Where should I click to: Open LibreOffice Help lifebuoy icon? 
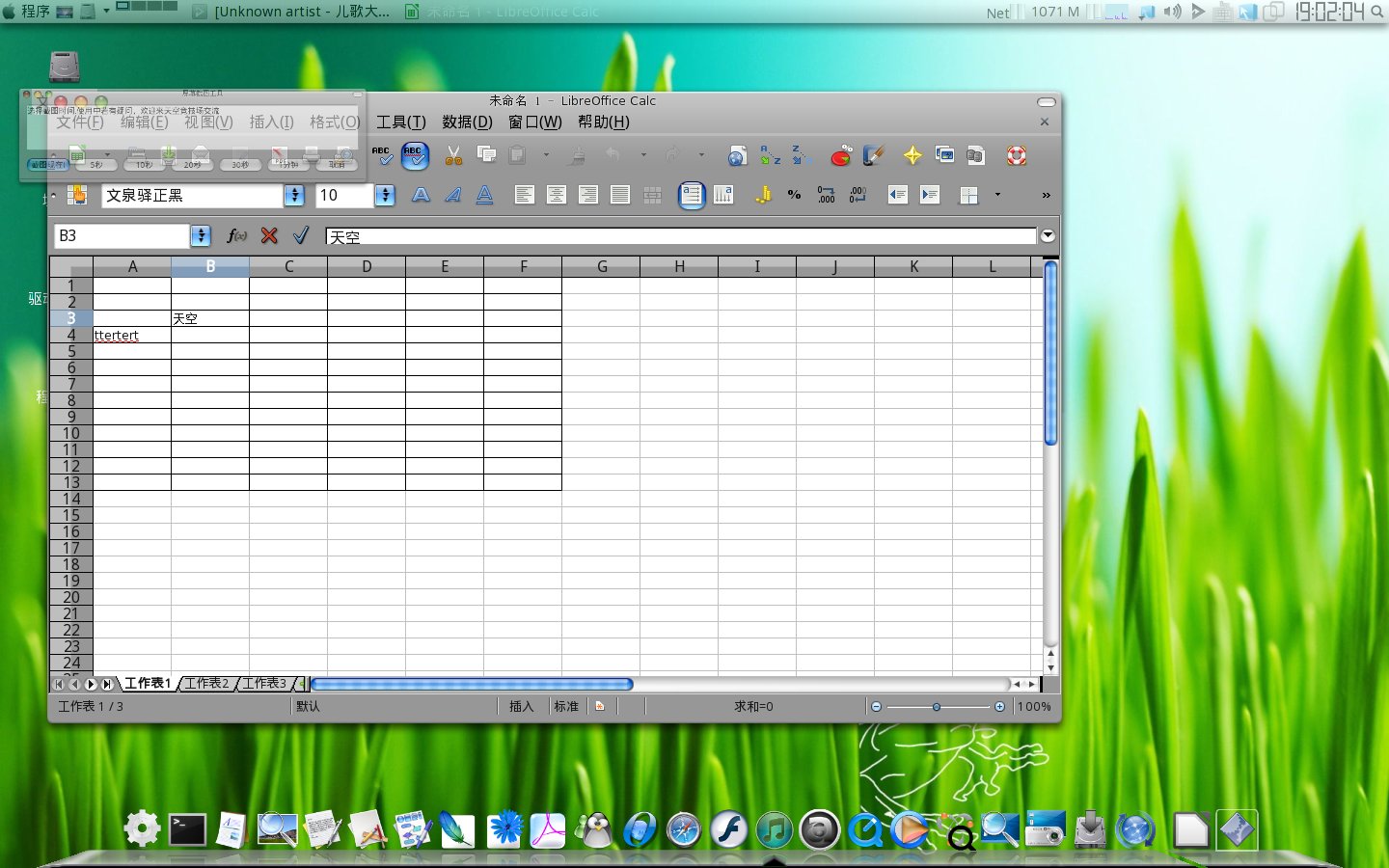click(x=1016, y=155)
